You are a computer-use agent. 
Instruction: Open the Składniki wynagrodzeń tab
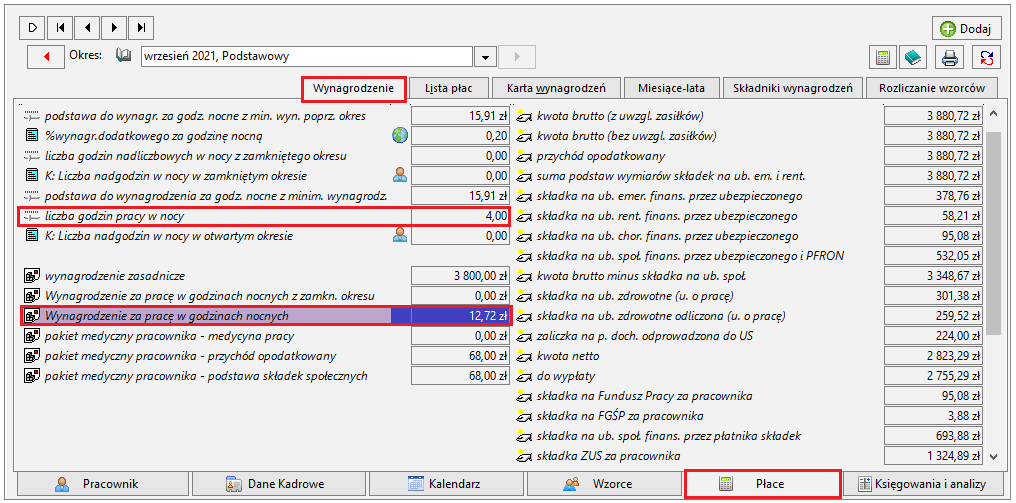(792, 88)
